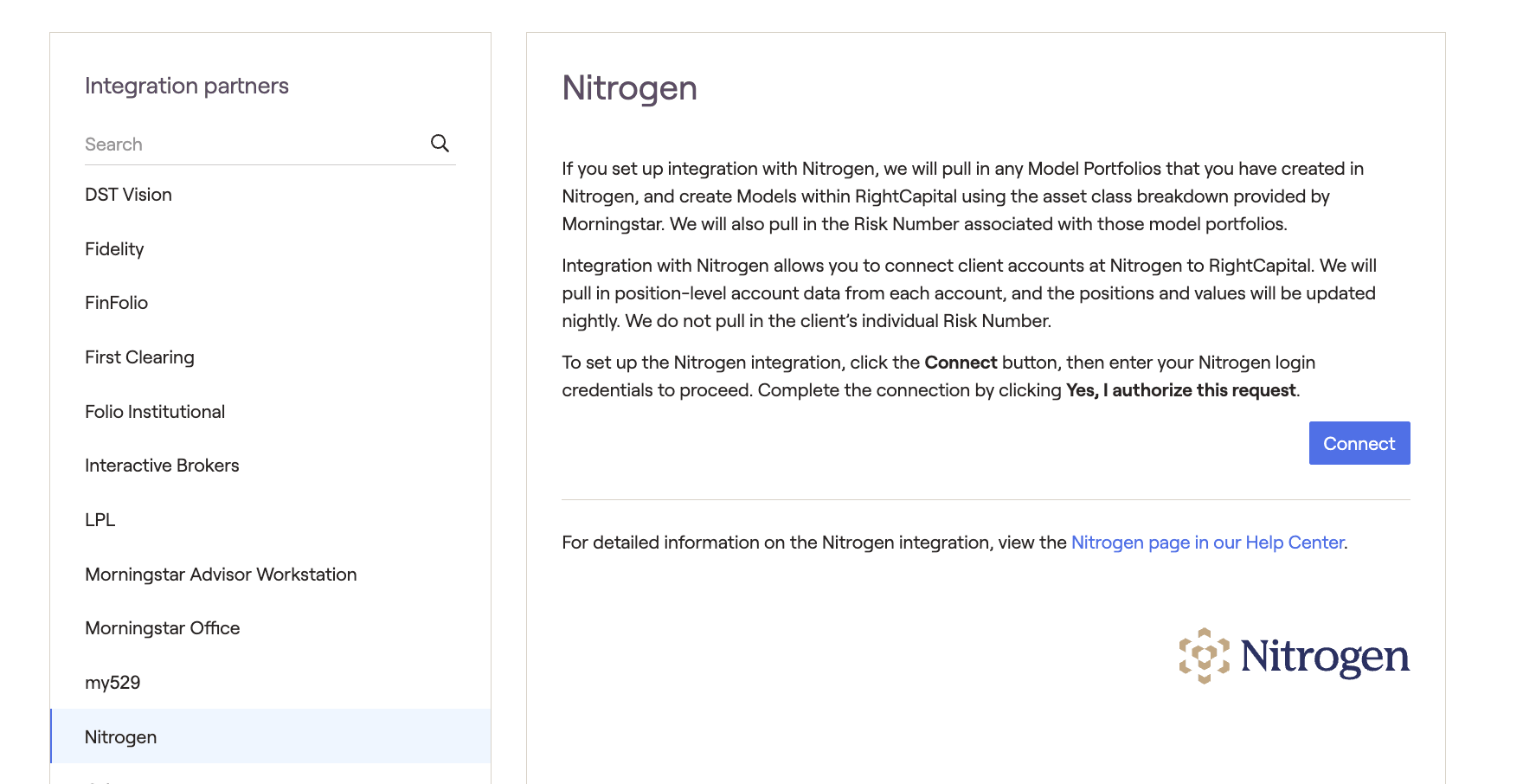Click the paragraph mentioning Model Portfolios

(x=962, y=196)
